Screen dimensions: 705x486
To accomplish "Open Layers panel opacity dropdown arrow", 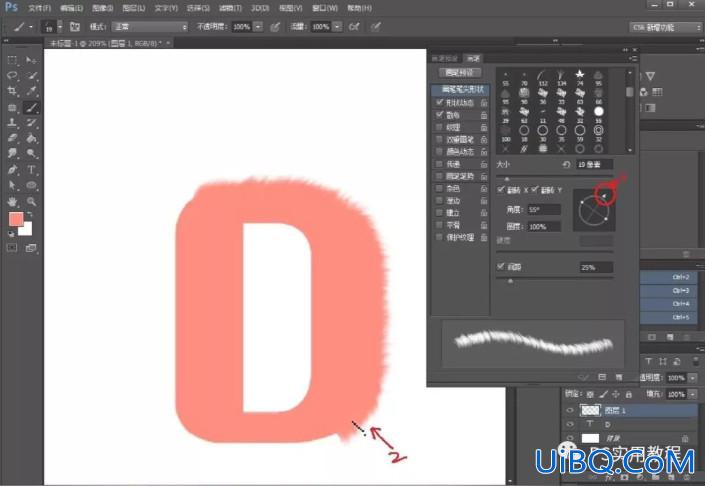I will point(692,378).
